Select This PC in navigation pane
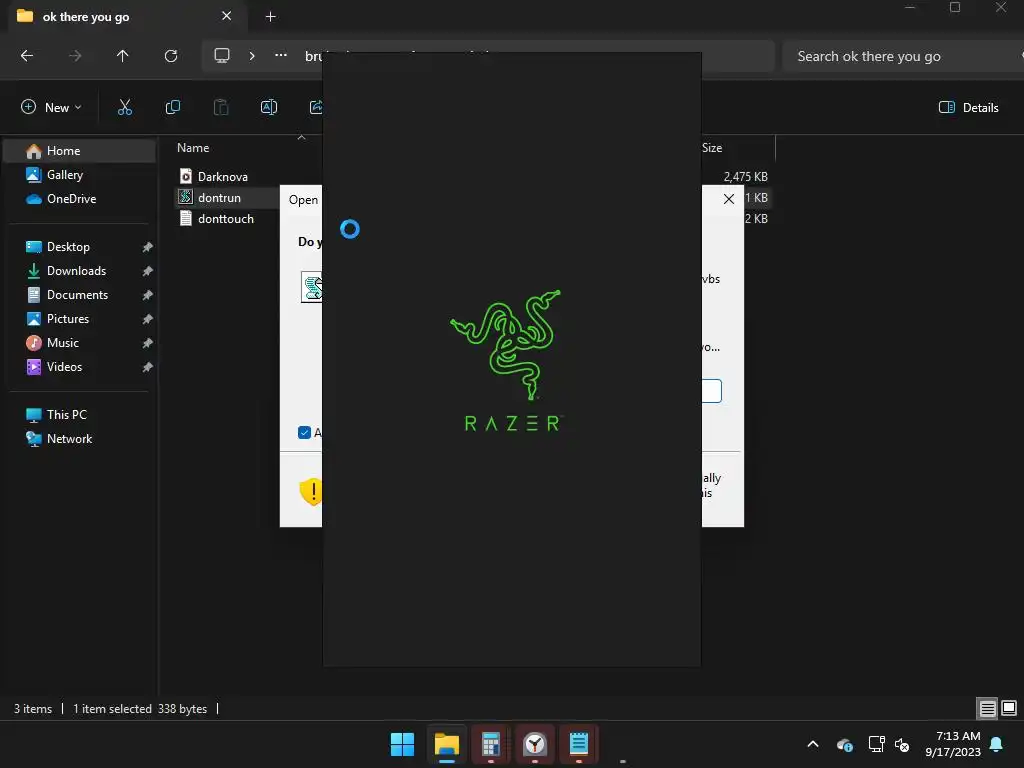The width and height of the screenshot is (1024, 768). 80,415
